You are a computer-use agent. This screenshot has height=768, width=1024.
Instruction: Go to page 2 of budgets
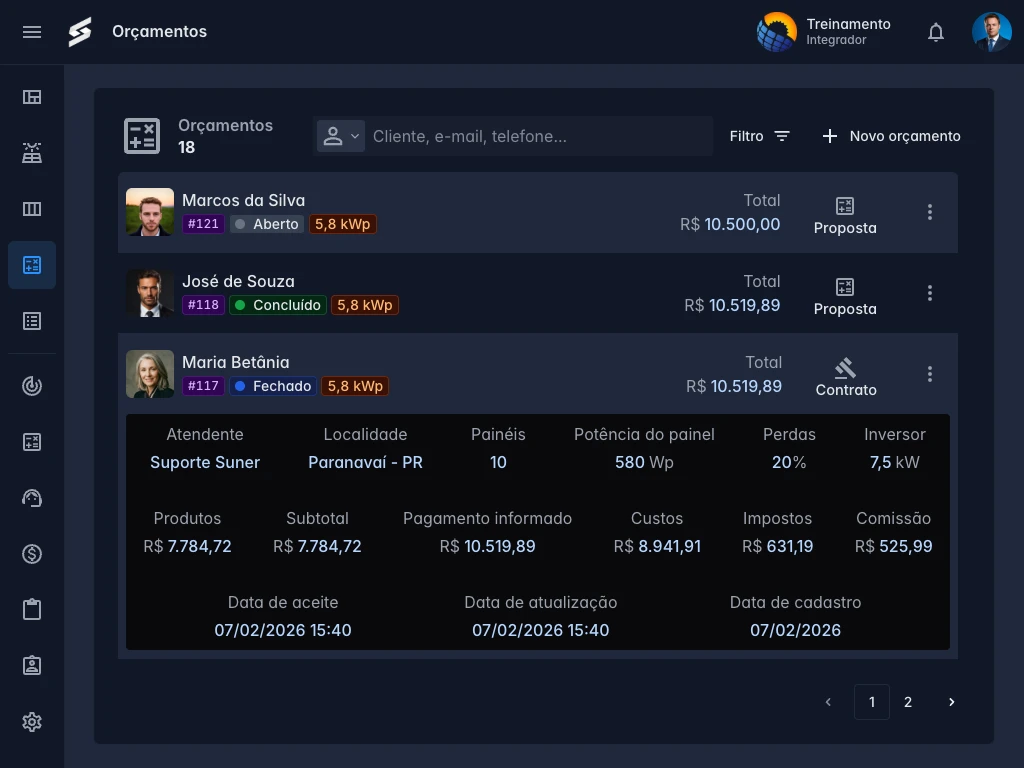click(908, 702)
